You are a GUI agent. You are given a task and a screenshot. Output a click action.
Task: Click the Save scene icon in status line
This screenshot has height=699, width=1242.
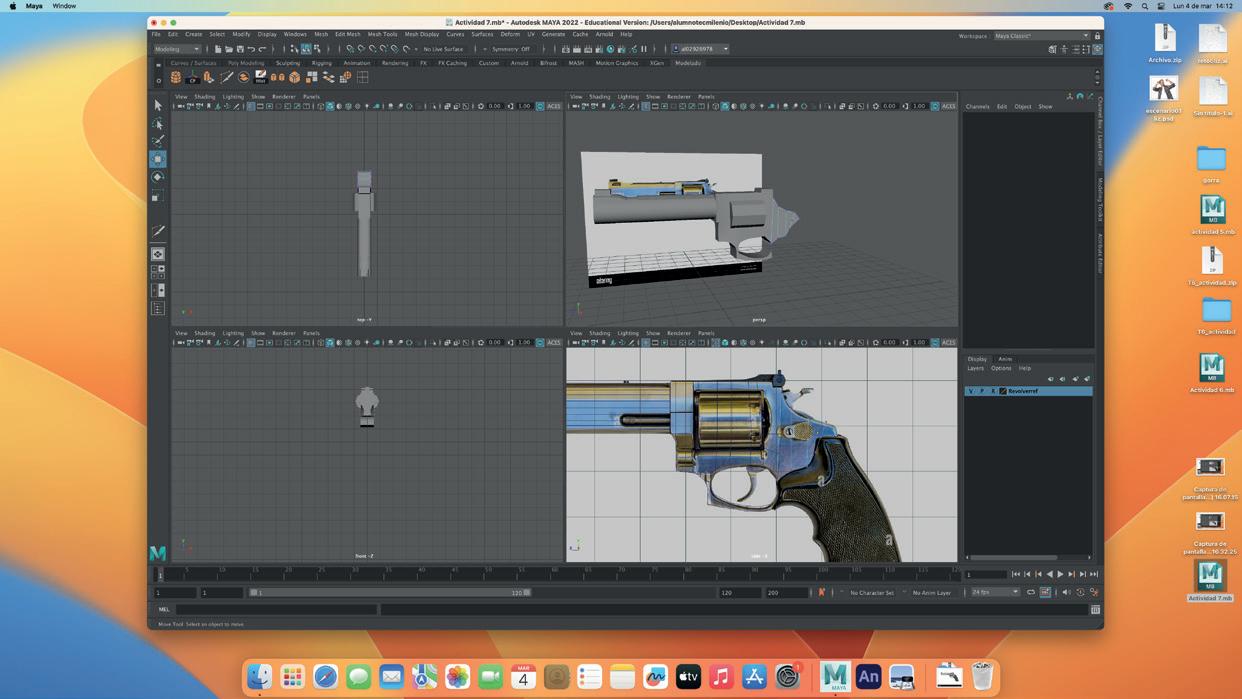click(240, 49)
